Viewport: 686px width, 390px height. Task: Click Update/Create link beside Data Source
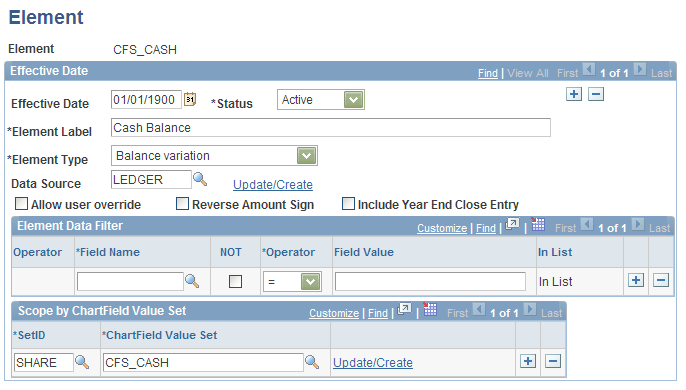[x=273, y=185]
